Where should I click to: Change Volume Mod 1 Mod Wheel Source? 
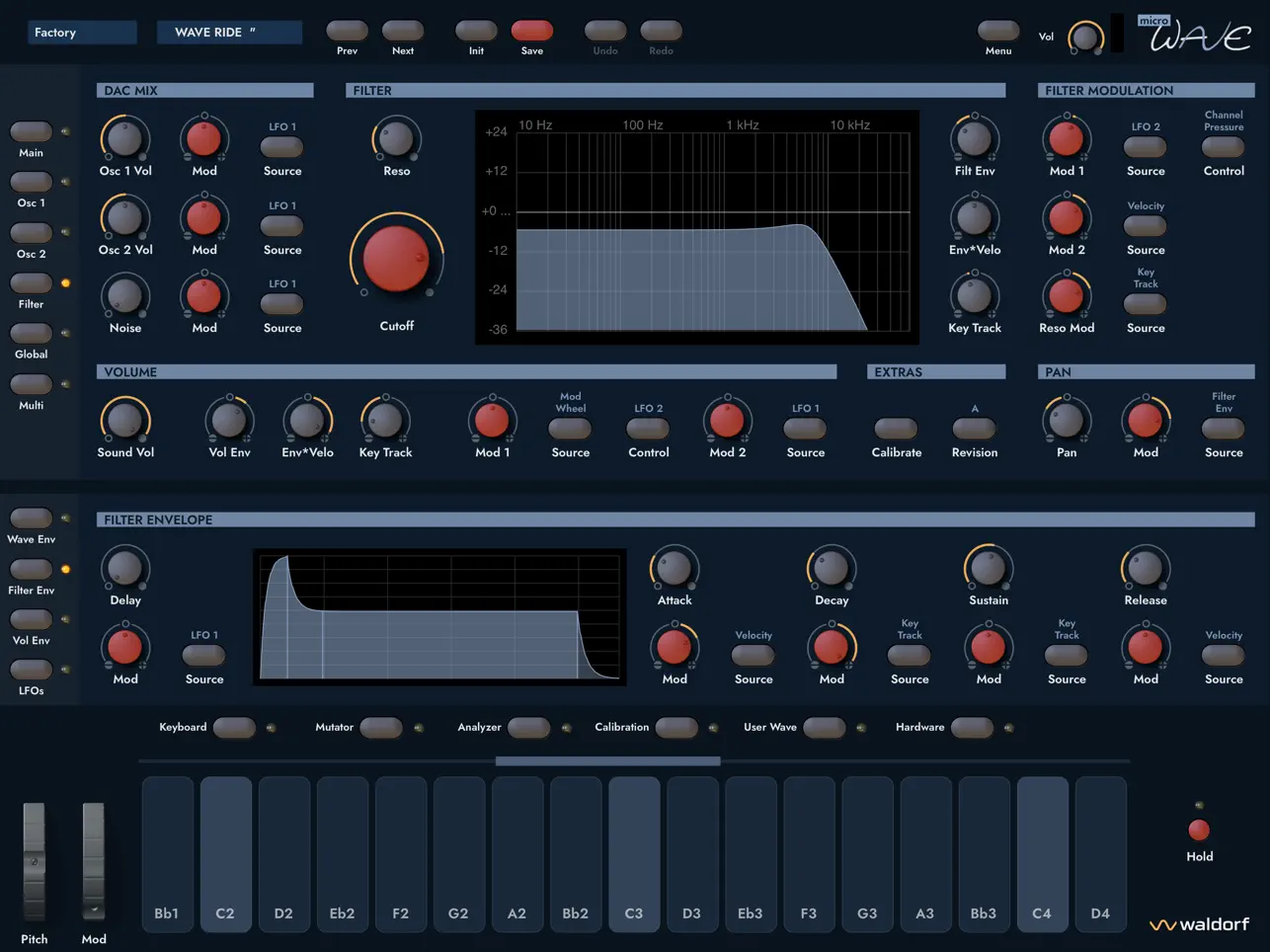tap(570, 429)
